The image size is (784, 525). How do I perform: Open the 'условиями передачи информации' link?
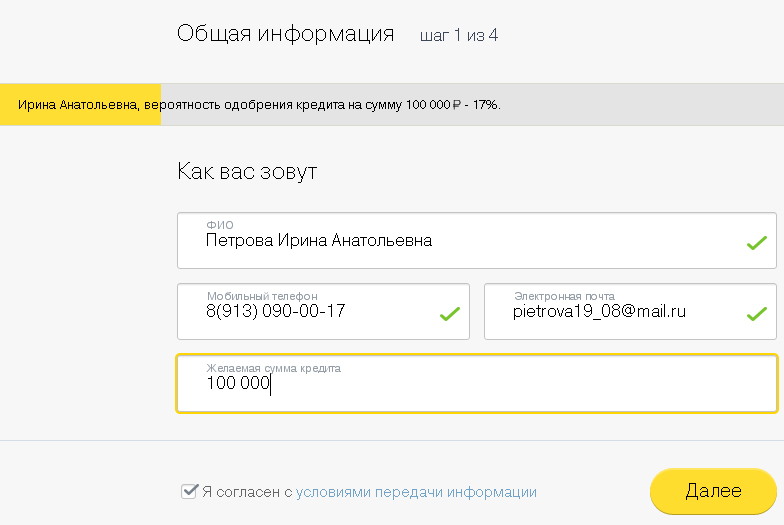tap(416, 492)
